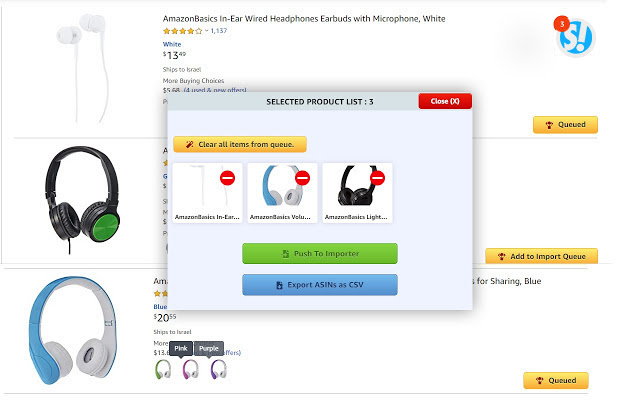This screenshot has height=400, width=640.
Task: Open the 1,137 reviews link
Action: tap(219, 31)
